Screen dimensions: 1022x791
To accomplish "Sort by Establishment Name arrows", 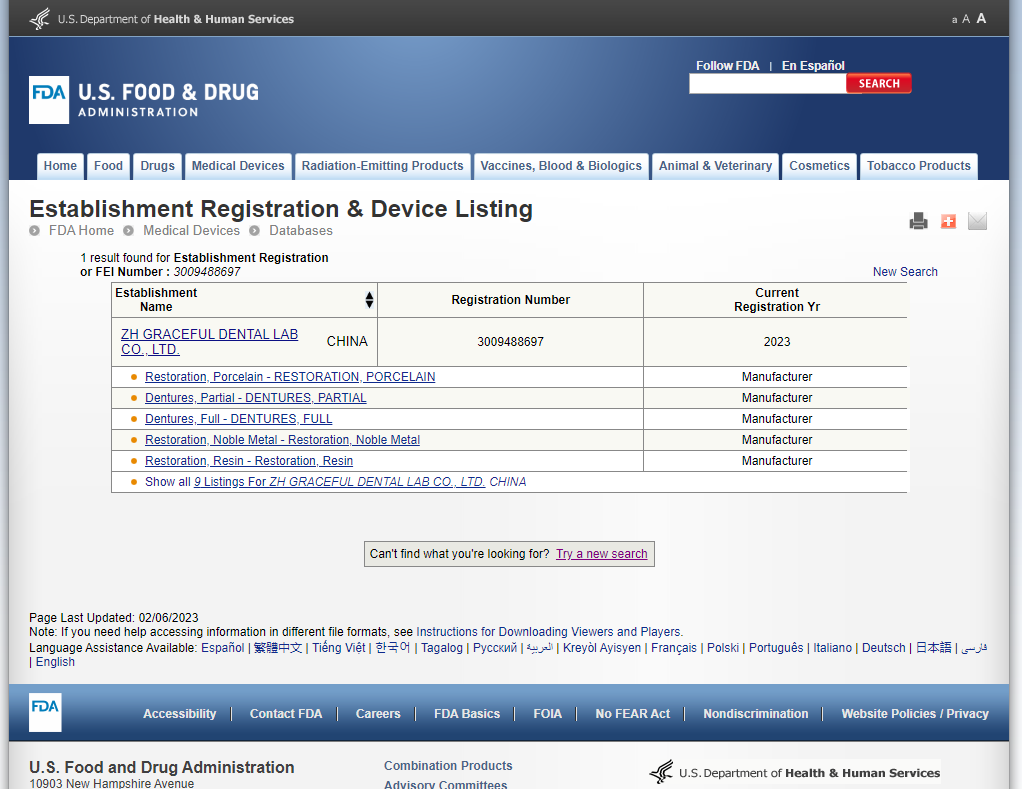I will tap(369, 300).
